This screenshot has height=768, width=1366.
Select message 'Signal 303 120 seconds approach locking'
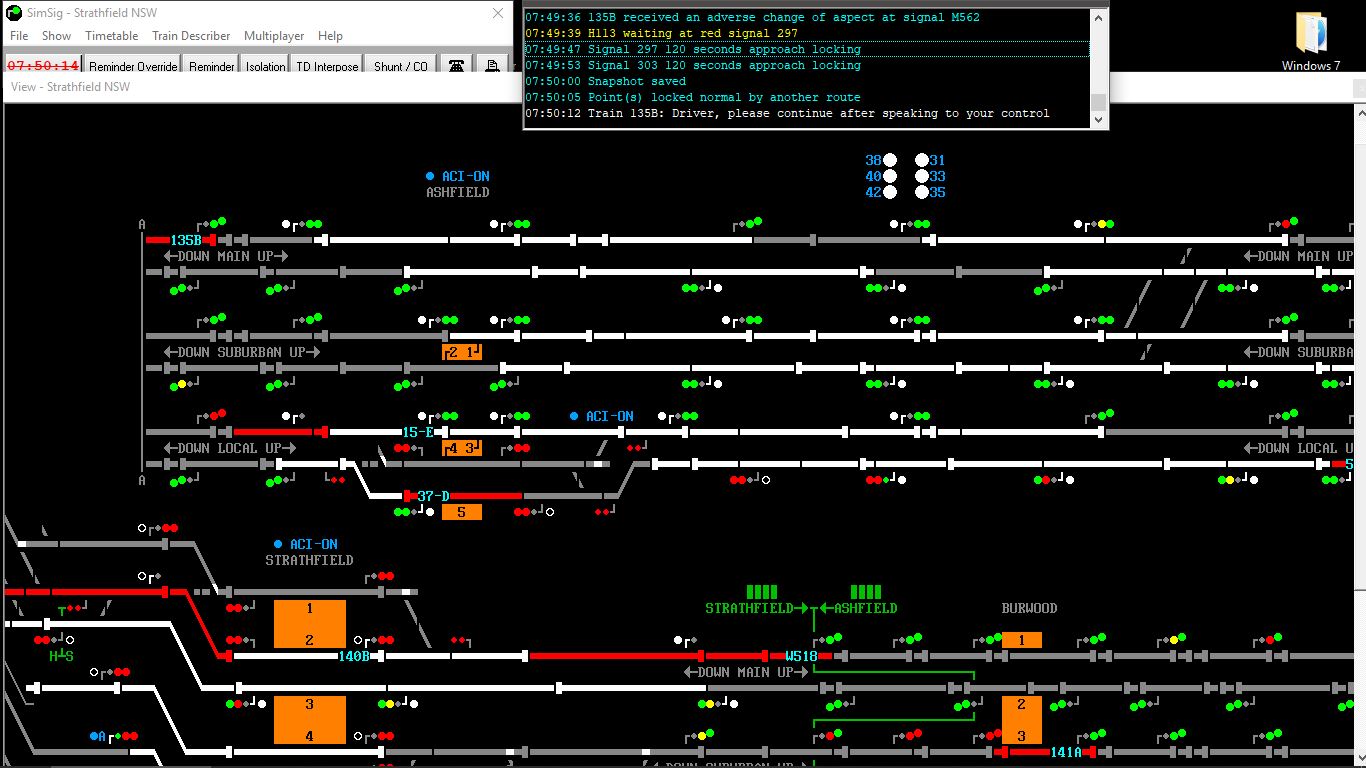click(x=806, y=65)
